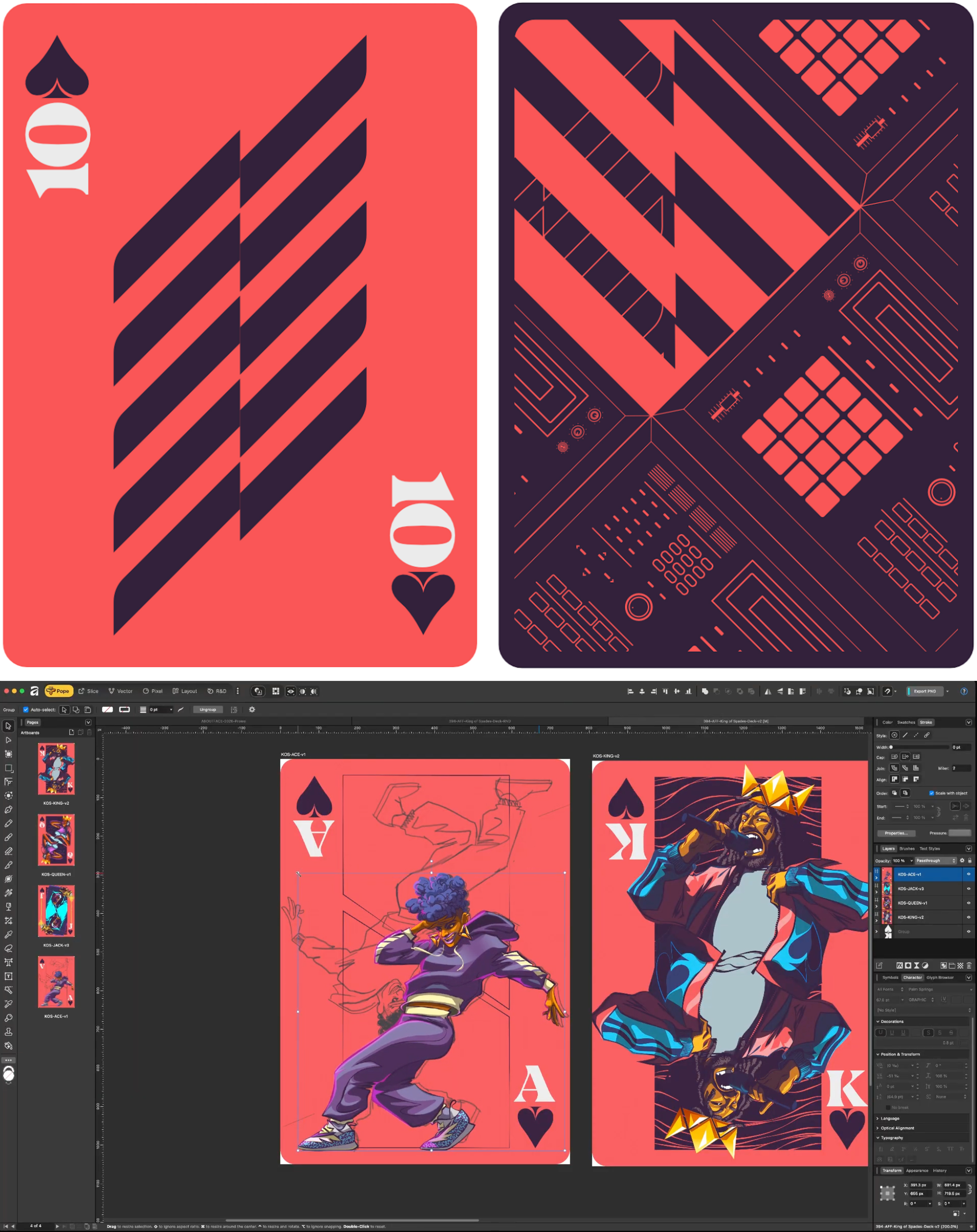Hide the KOS-ACE-v1 layer
This screenshot has height=1232, width=977.
click(969, 874)
